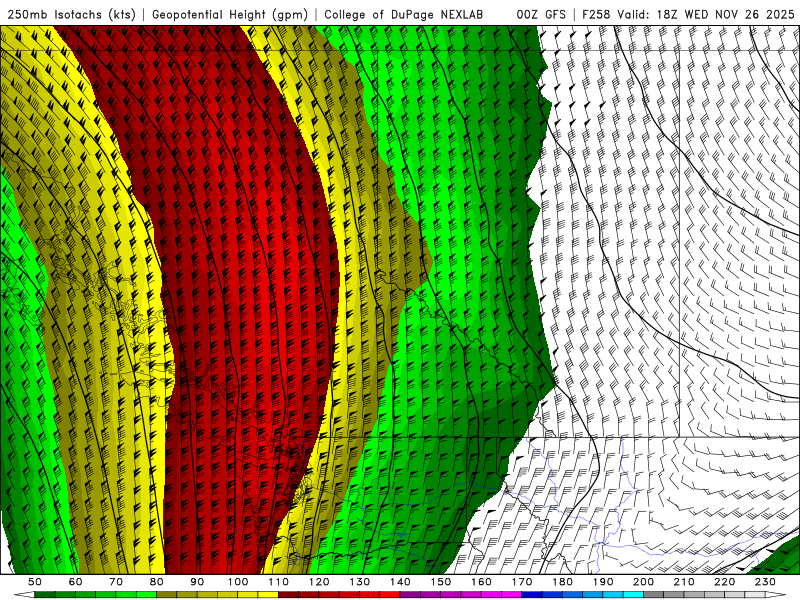Select the brightest green 75-80 kt color bar swatch

[x=146, y=595]
